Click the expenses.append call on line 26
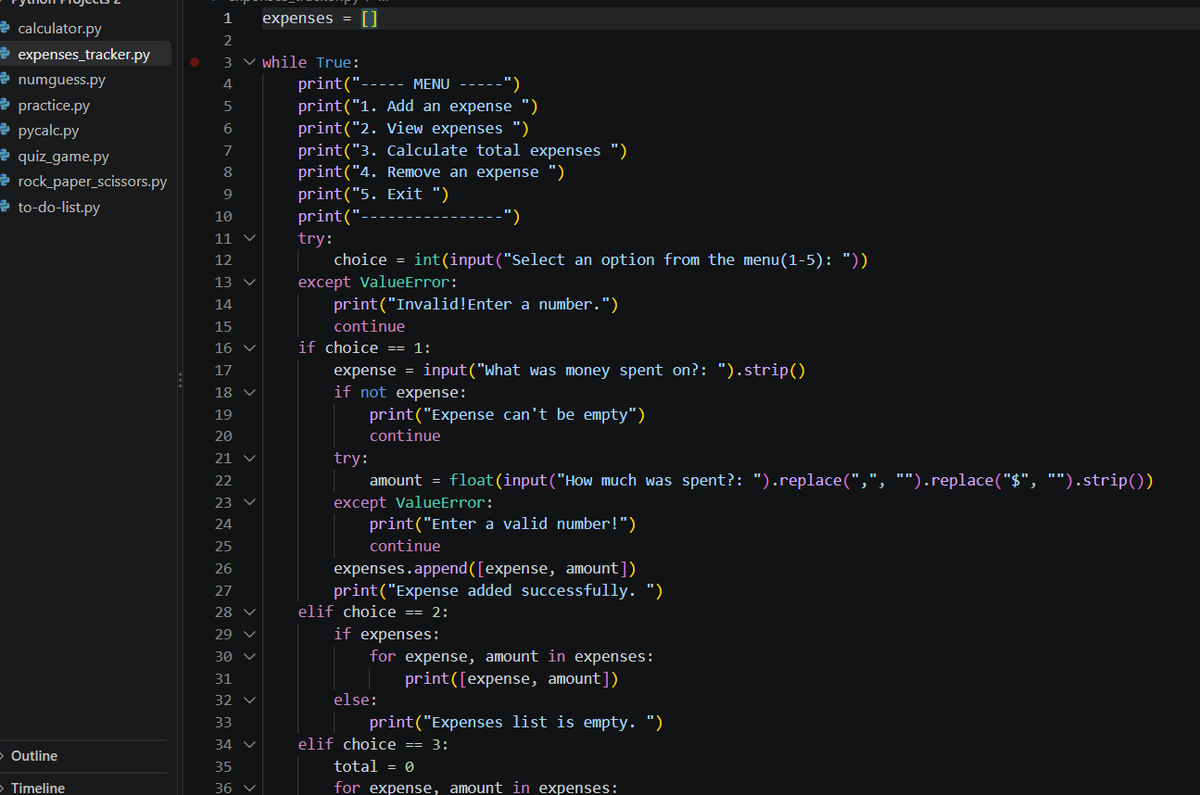 tap(485, 568)
